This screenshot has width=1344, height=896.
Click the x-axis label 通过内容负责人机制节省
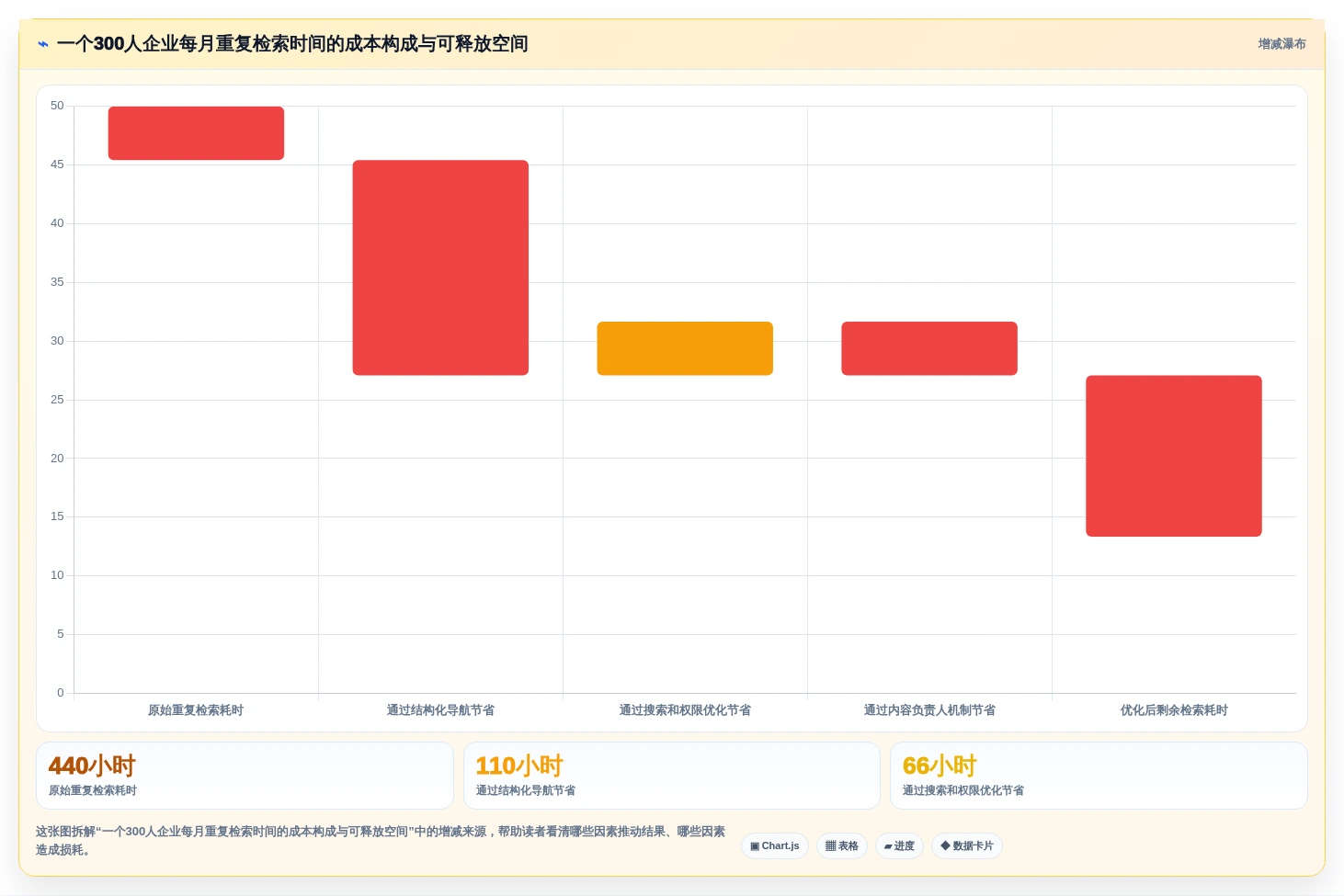point(929,710)
